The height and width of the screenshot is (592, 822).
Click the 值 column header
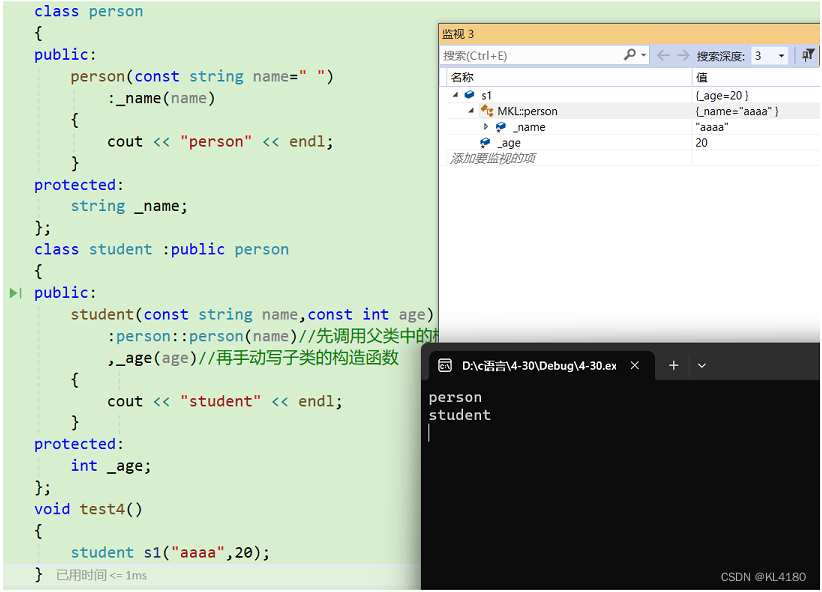point(701,78)
